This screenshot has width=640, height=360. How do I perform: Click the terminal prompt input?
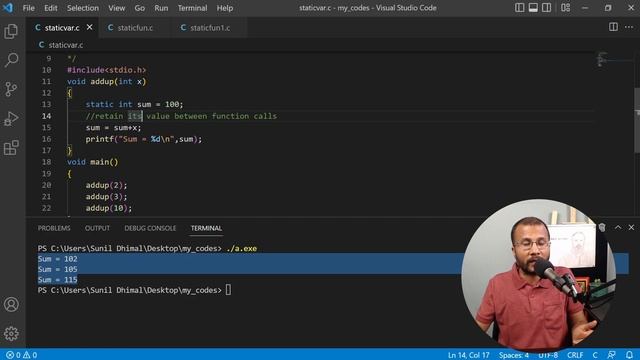(x=228, y=290)
